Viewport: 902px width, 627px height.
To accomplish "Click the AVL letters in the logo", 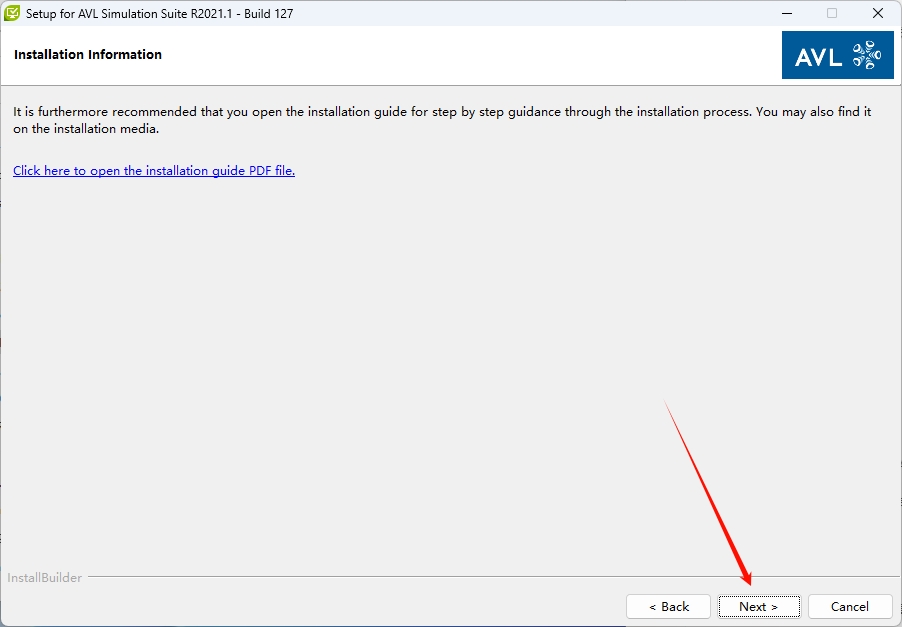I will click(818, 58).
